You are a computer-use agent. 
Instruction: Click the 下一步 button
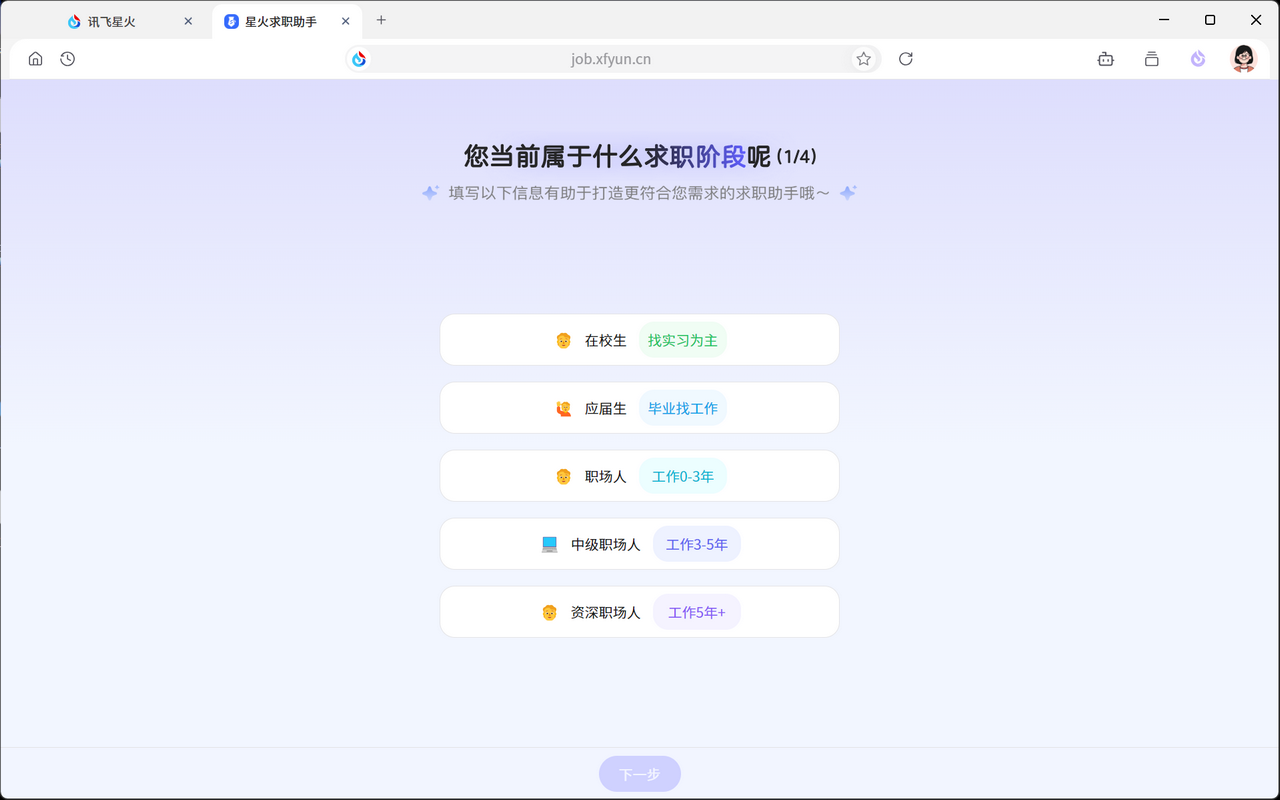click(x=639, y=773)
